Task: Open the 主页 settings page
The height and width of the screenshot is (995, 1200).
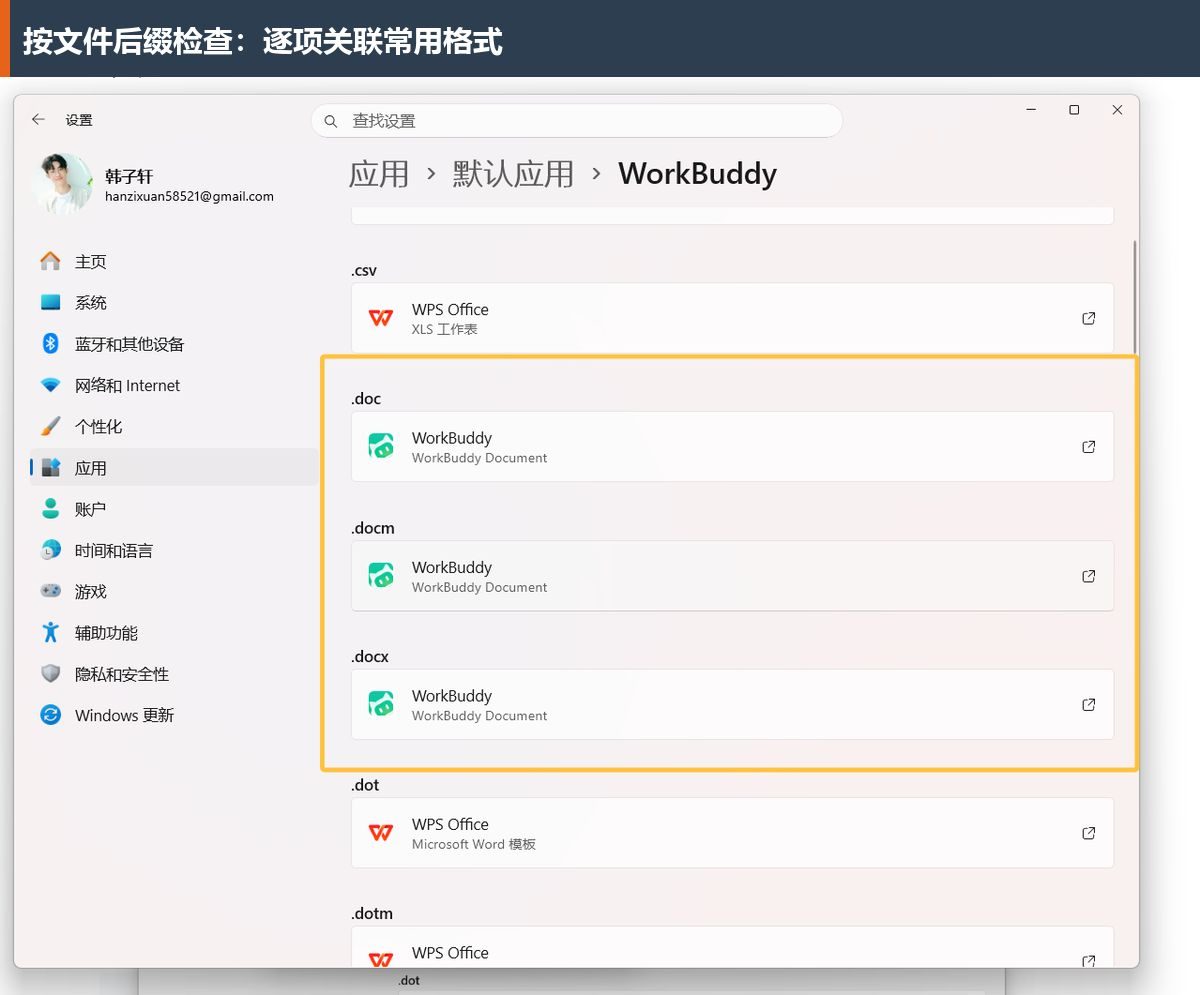Action: (x=174, y=261)
